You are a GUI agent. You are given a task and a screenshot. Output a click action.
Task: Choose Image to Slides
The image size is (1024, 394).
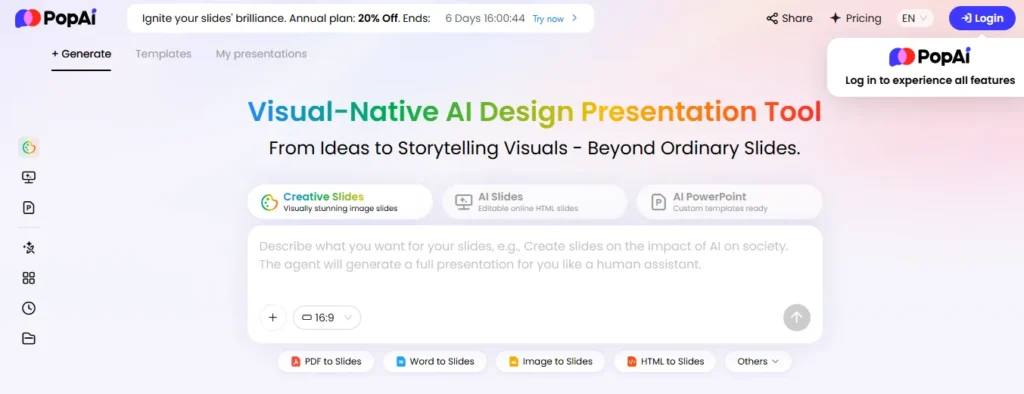click(550, 361)
